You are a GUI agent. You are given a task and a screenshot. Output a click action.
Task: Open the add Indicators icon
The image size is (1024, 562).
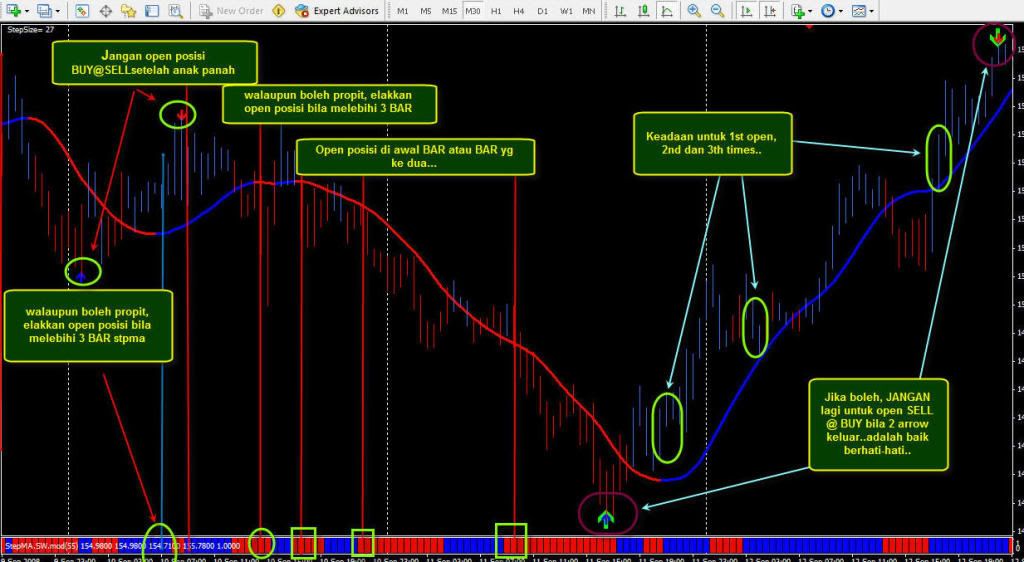click(797, 10)
